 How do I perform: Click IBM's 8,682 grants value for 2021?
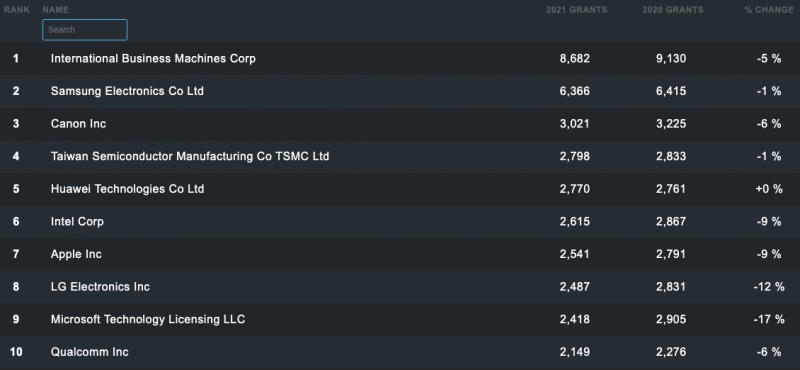click(x=574, y=59)
